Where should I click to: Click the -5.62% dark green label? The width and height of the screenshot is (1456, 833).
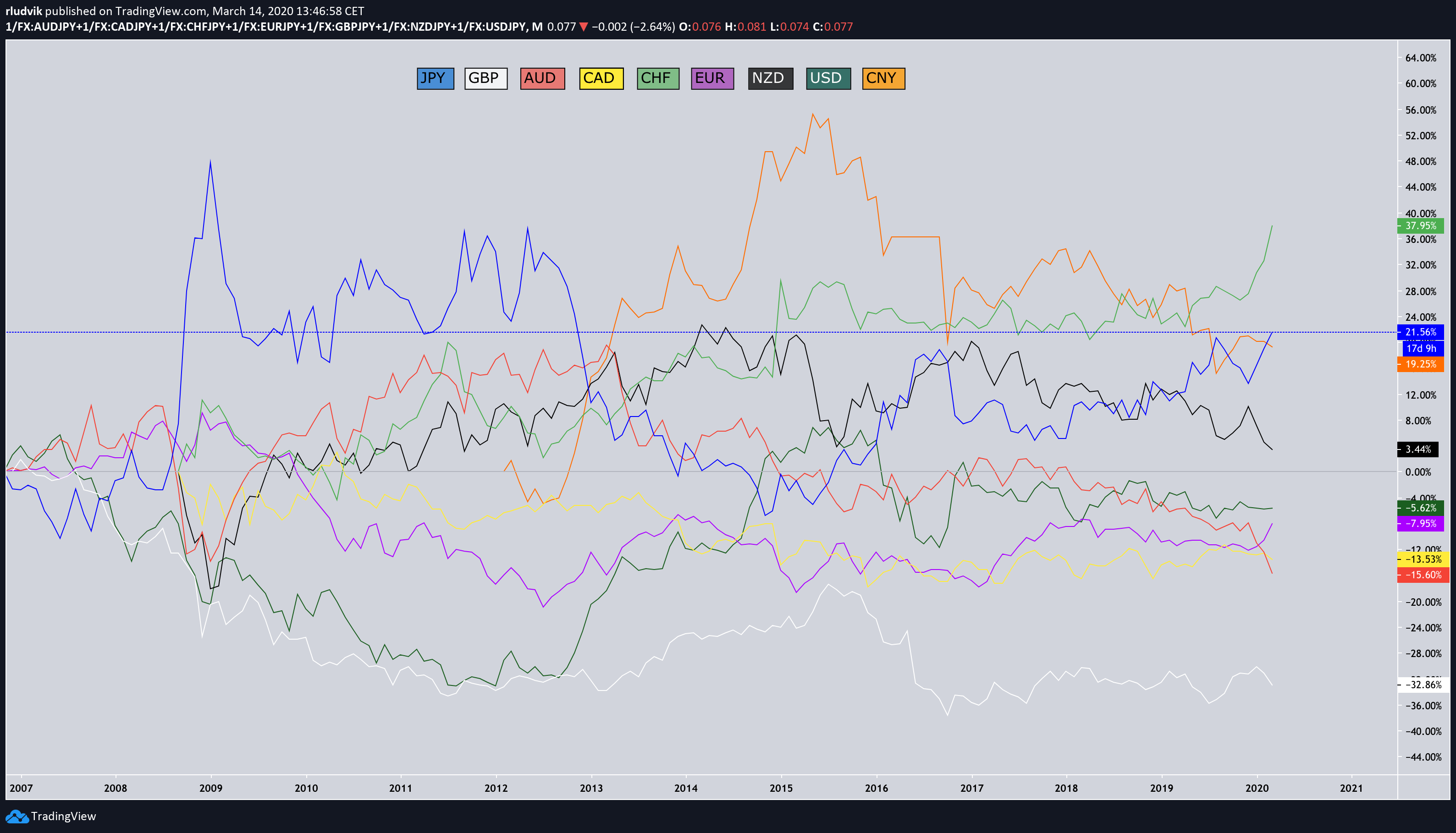click(1420, 508)
